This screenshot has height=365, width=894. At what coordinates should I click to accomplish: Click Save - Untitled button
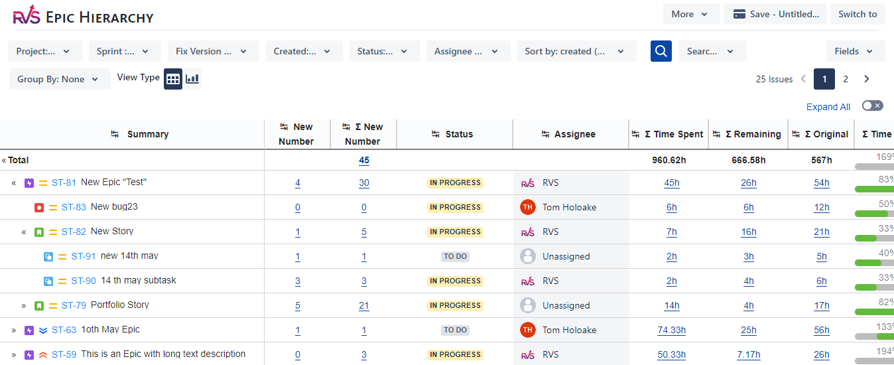pyautogui.click(x=775, y=14)
